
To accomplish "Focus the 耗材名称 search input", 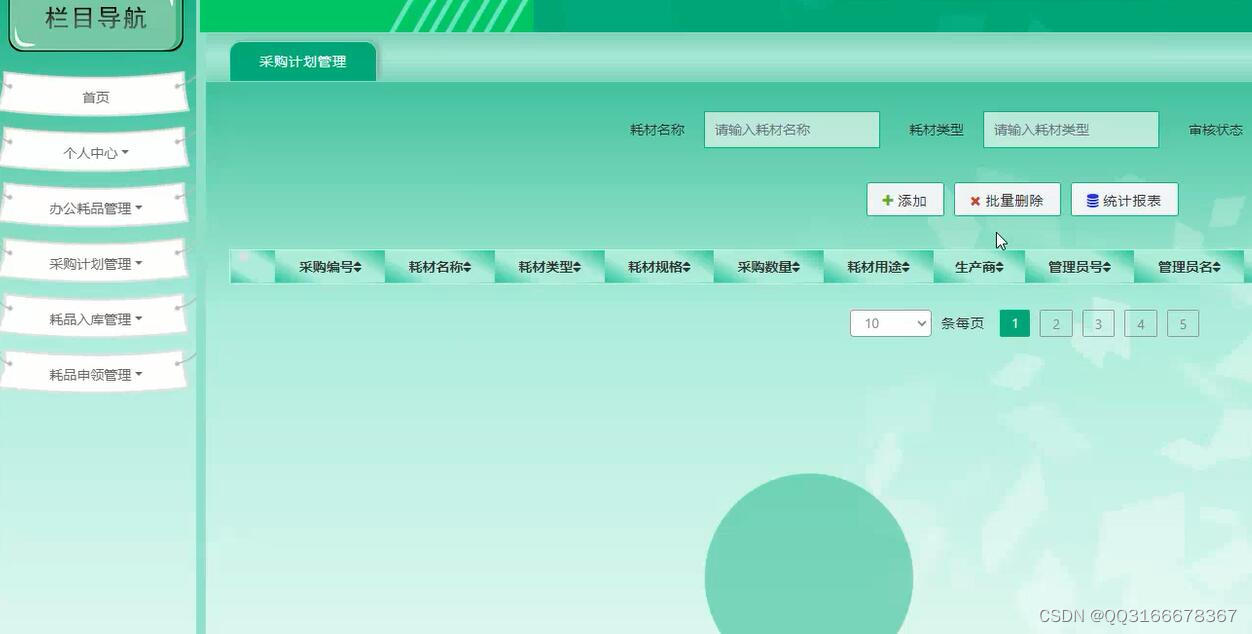I will coord(792,129).
